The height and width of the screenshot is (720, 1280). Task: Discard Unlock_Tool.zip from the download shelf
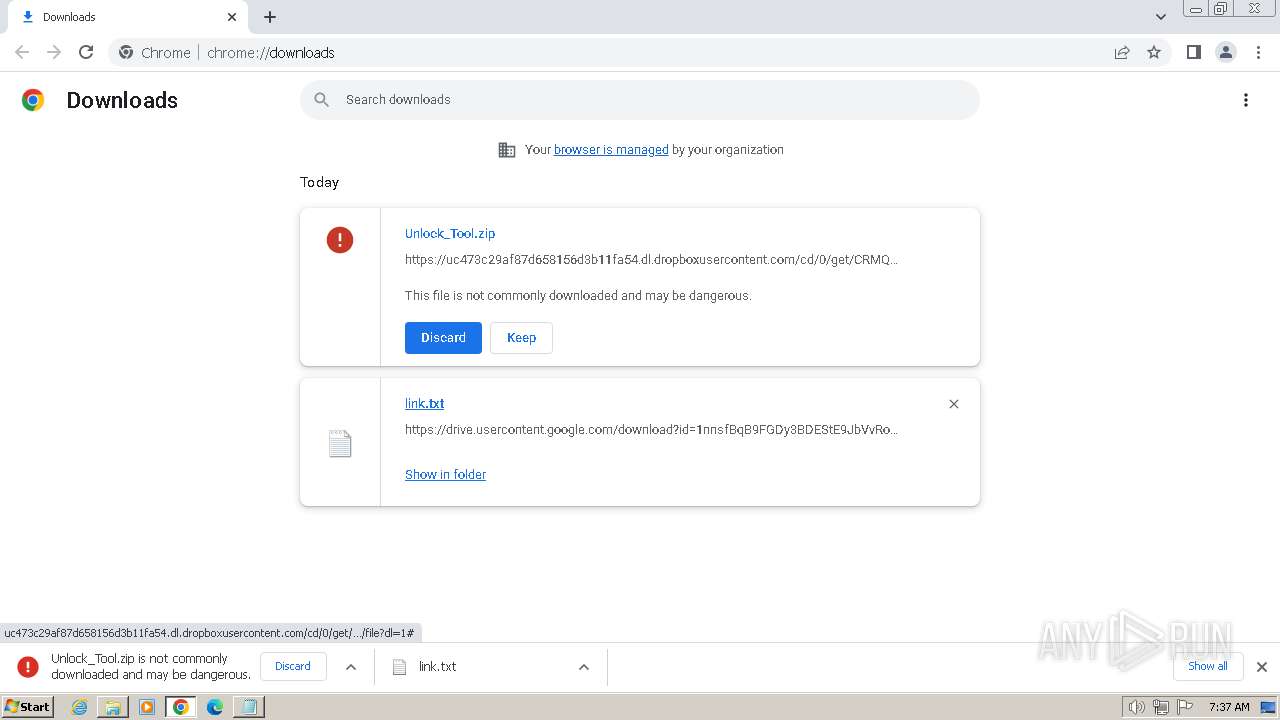coord(293,666)
